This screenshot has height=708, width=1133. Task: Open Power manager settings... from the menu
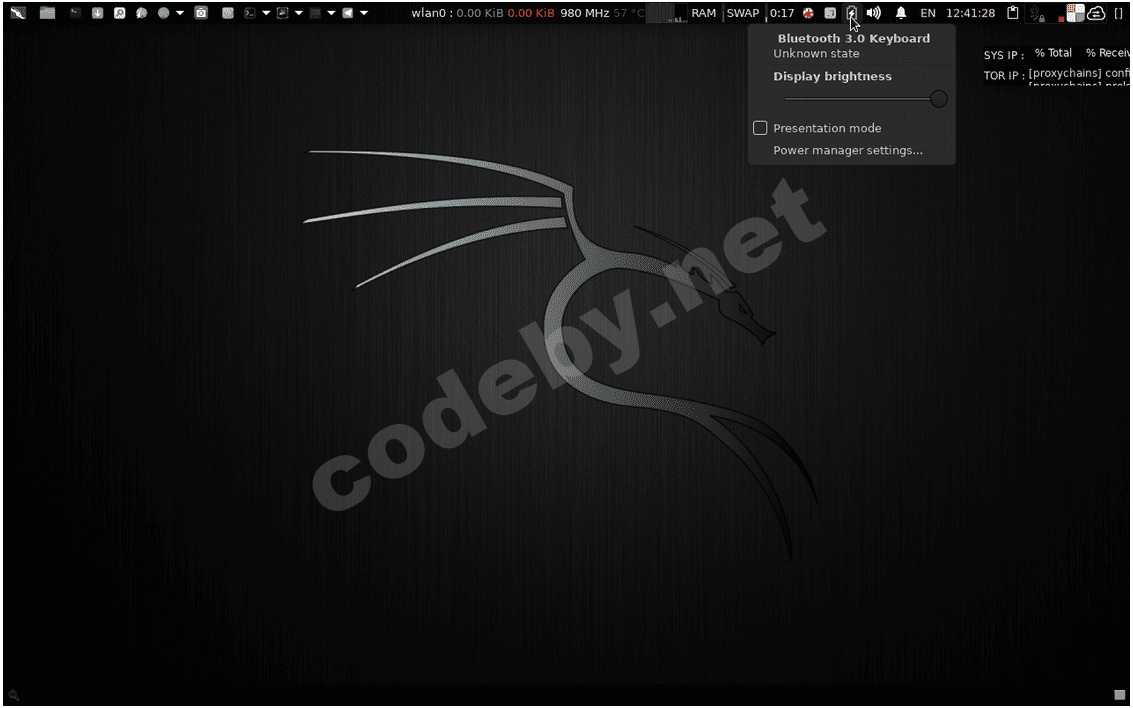pyautogui.click(x=848, y=150)
